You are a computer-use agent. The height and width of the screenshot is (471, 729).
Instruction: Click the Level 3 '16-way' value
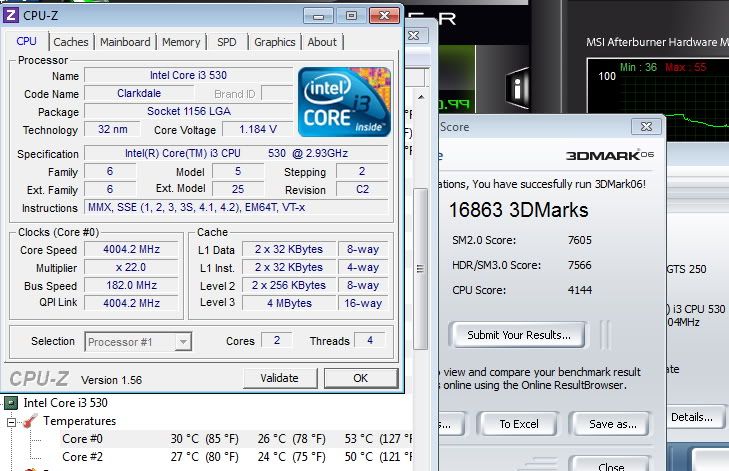tap(363, 303)
